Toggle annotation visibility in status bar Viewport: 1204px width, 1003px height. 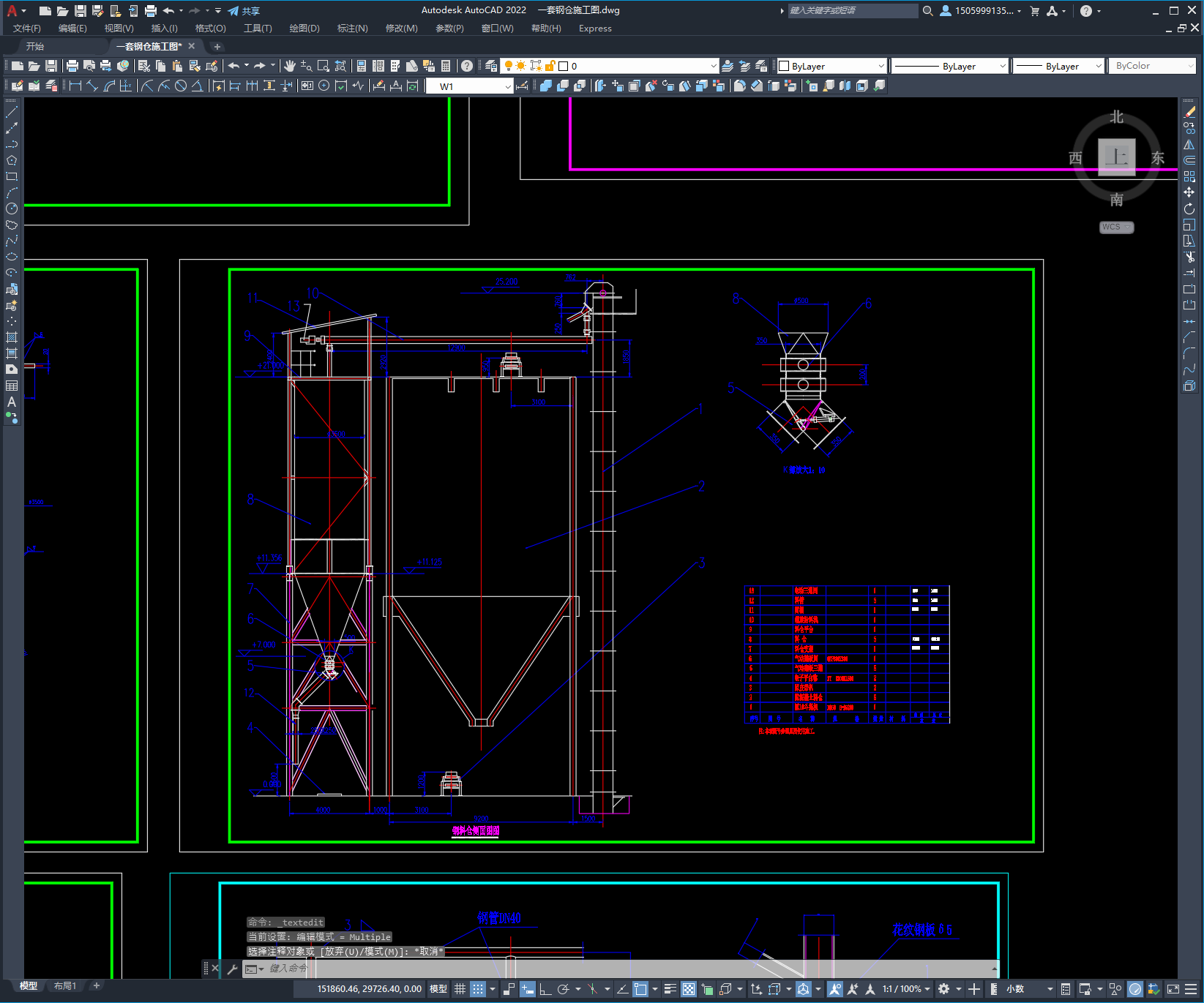pyautogui.click(x=835, y=989)
